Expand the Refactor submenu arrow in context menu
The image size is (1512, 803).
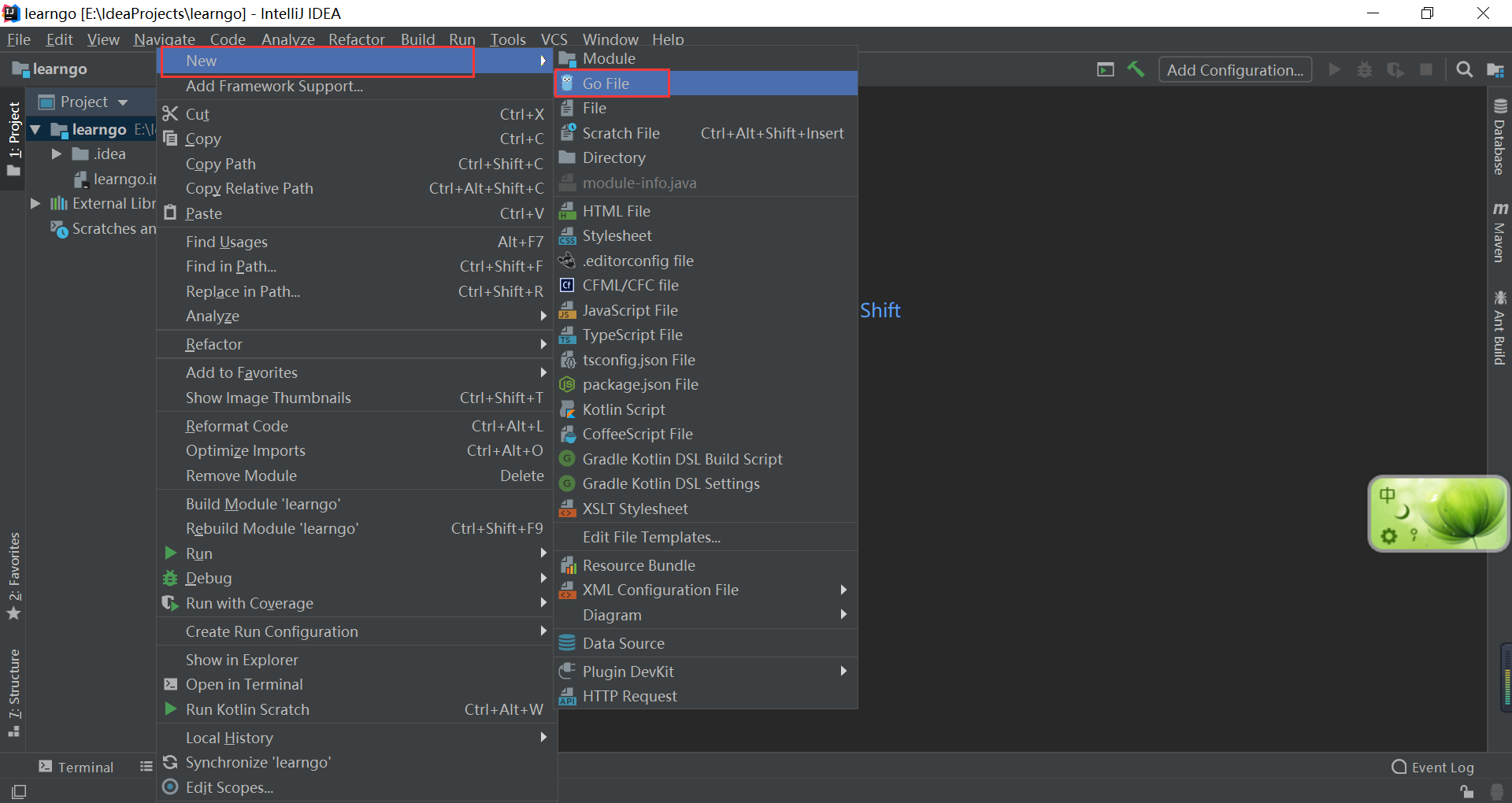point(543,344)
